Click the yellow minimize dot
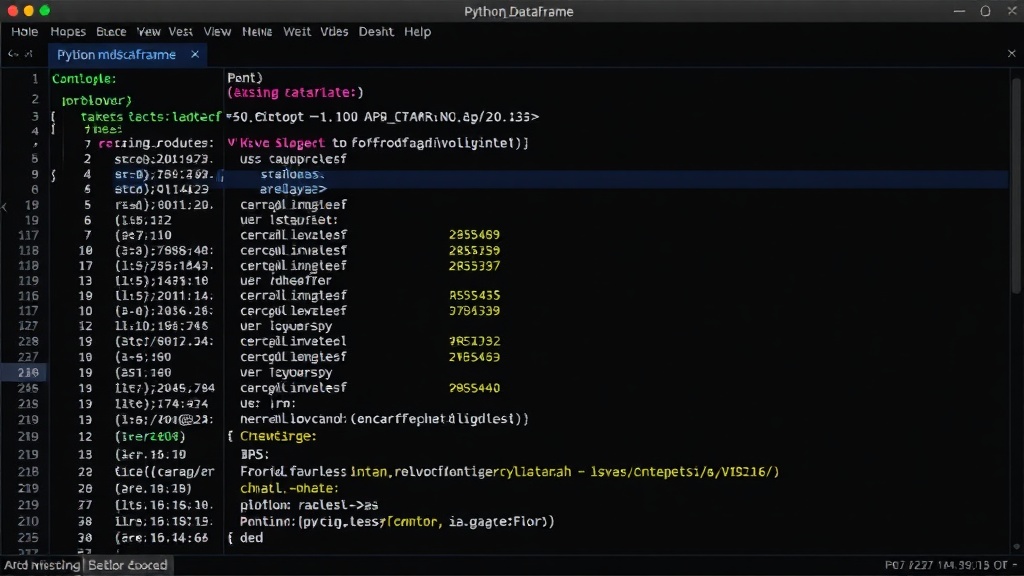Viewport: 1024px width, 576px height. (x=28, y=10)
